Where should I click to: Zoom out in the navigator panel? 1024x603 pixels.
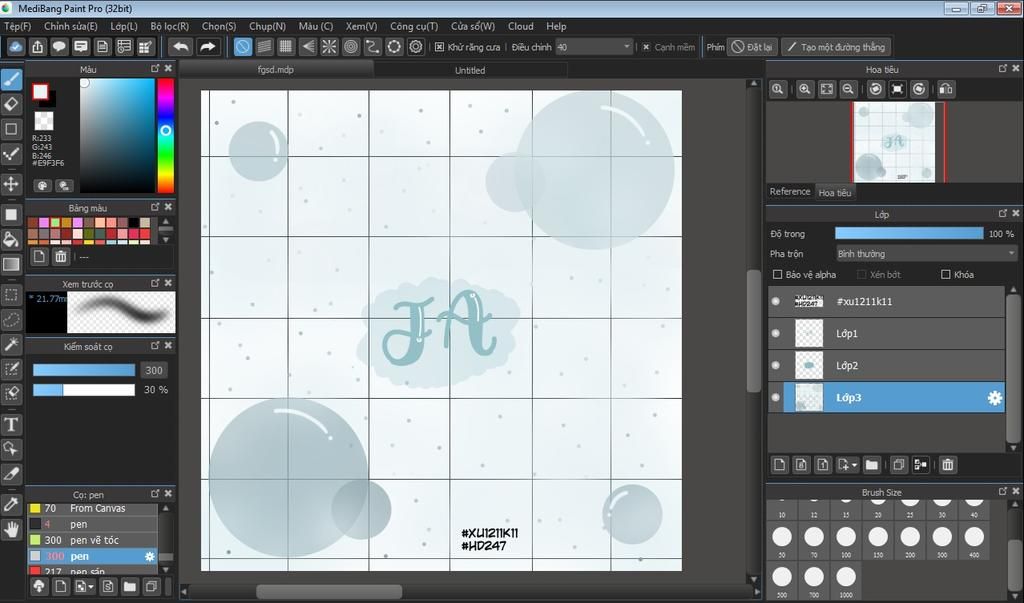(848, 90)
